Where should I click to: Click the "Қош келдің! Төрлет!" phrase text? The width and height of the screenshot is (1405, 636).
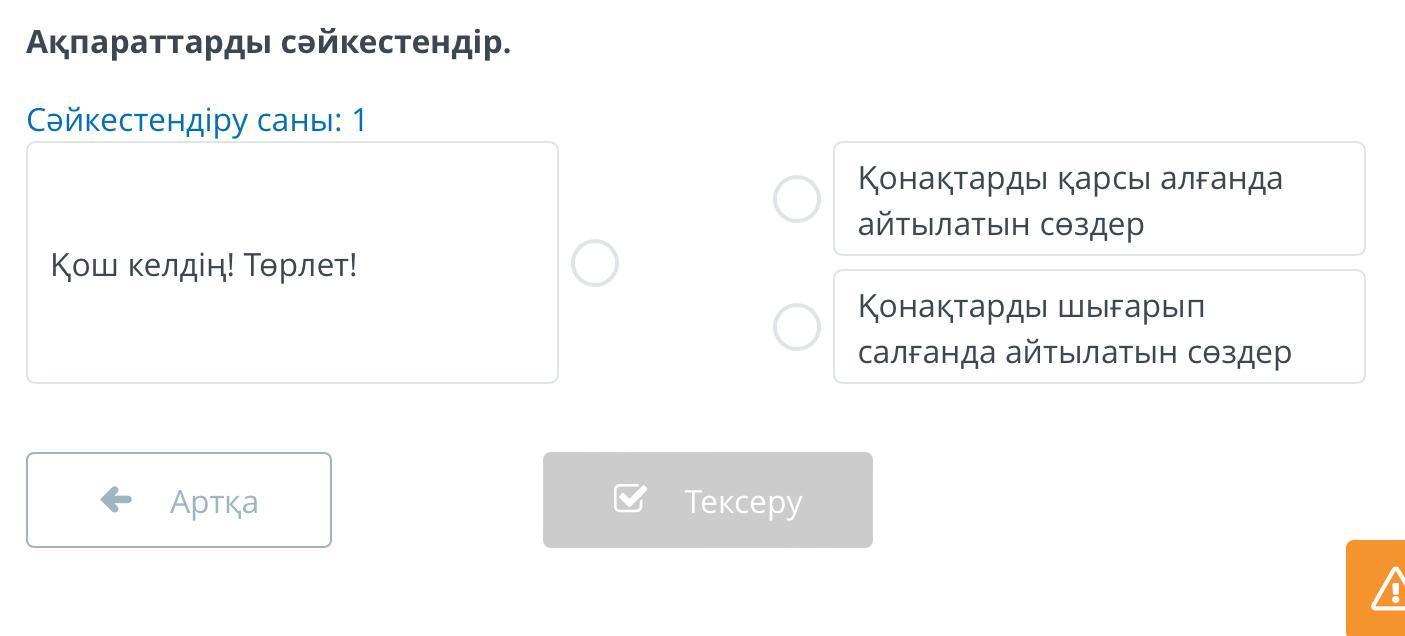click(x=204, y=266)
